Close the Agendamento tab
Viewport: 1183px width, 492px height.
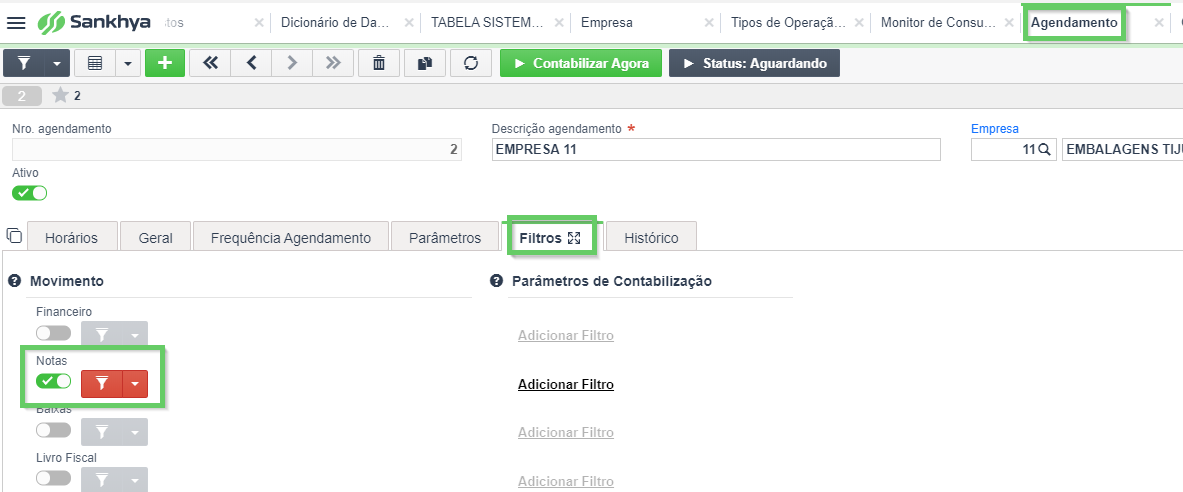(1159, 23)
